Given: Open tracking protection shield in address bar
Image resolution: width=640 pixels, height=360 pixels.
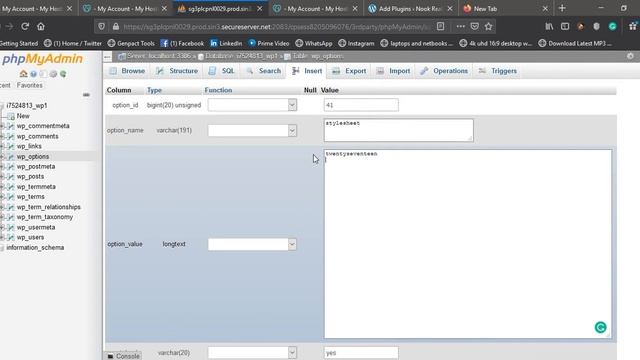Looking at the screenshot, I should [101, 27].
